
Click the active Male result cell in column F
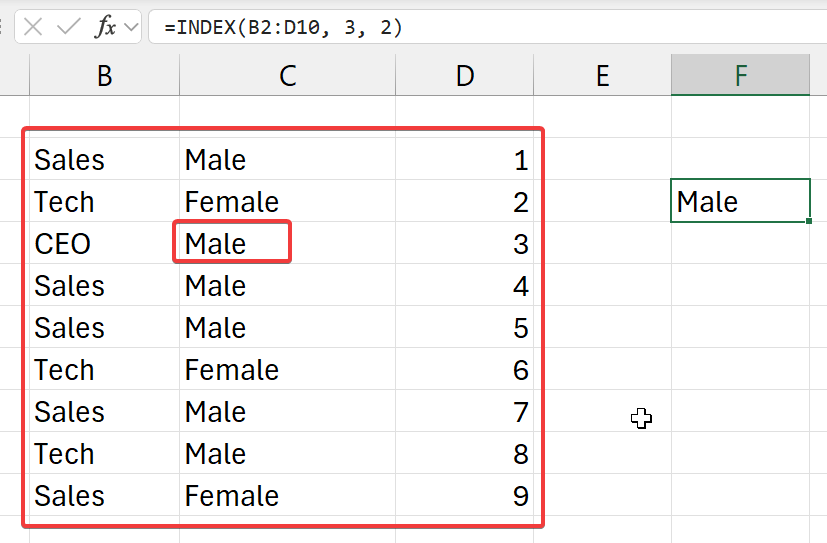click(x=740, y=202)
